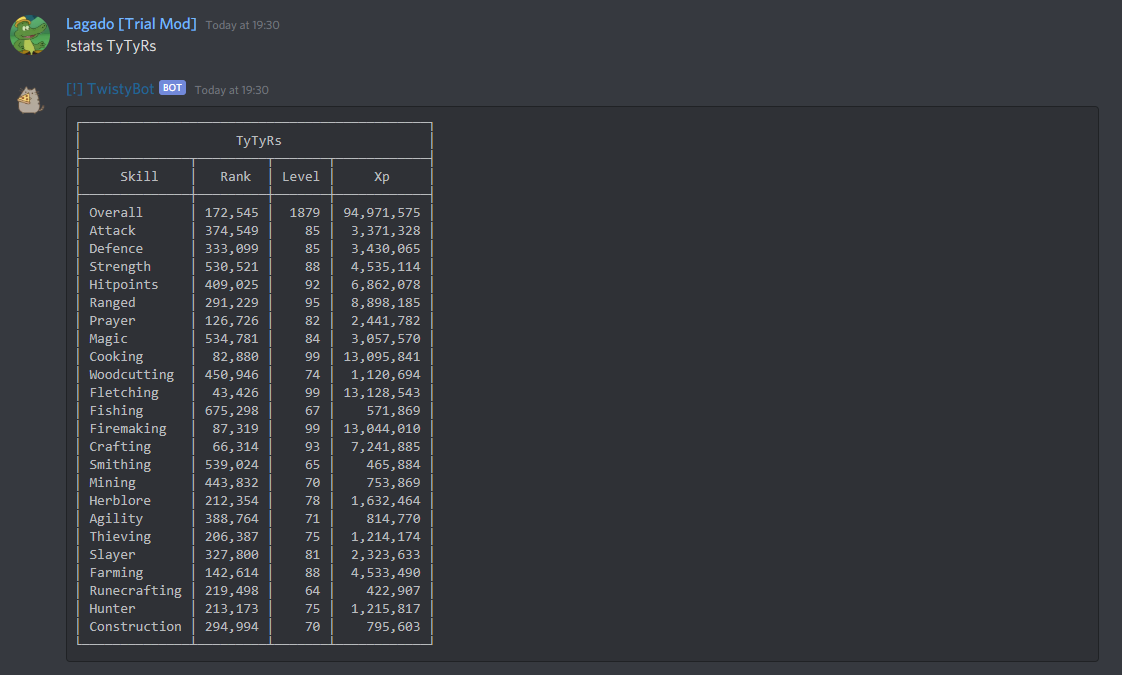
Task: Click Firemaking xp 13,044,010
Action: tap(381, 428)
